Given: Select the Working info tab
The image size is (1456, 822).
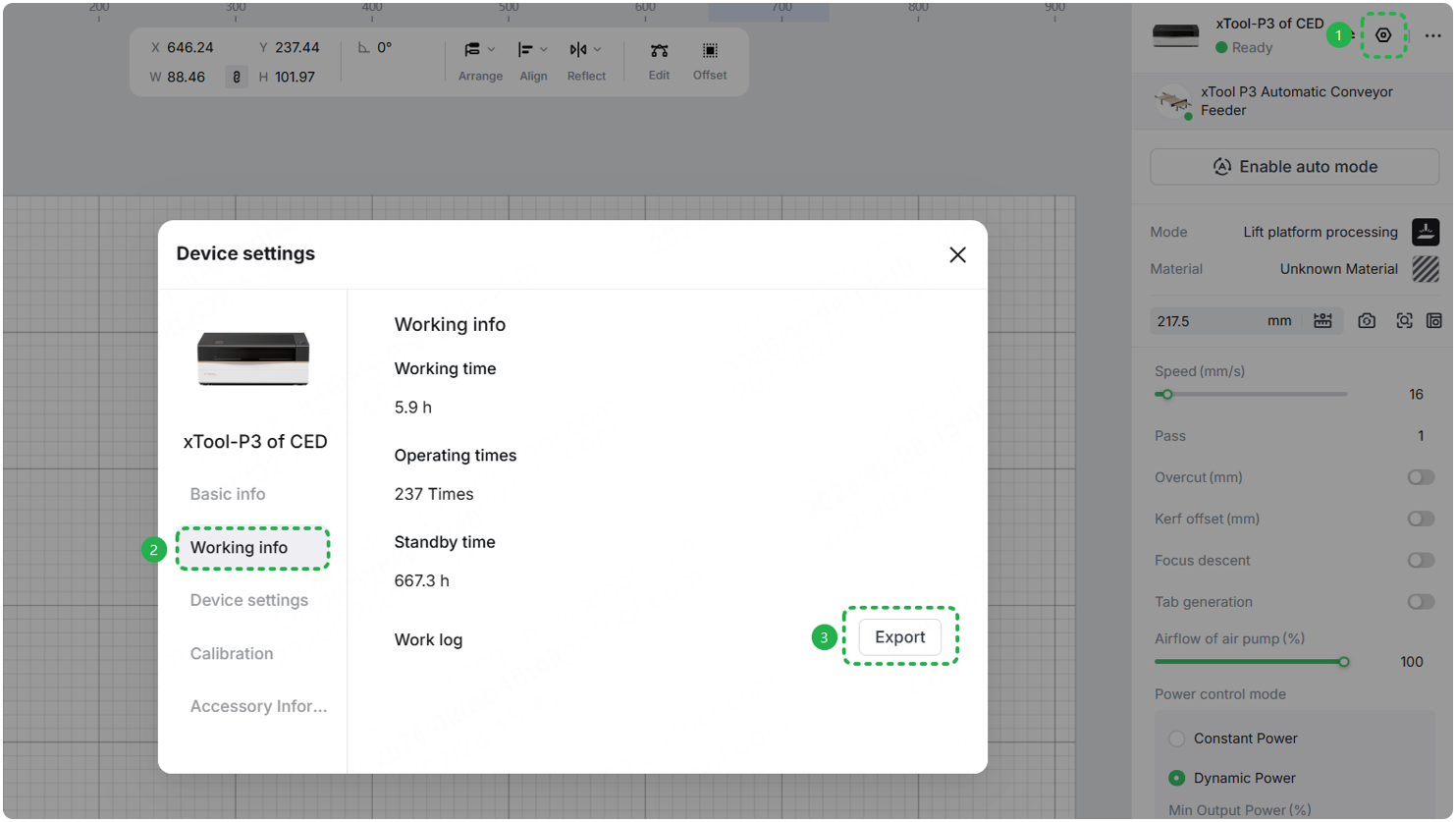Looking at the screenshot, I should coord(252,548).
